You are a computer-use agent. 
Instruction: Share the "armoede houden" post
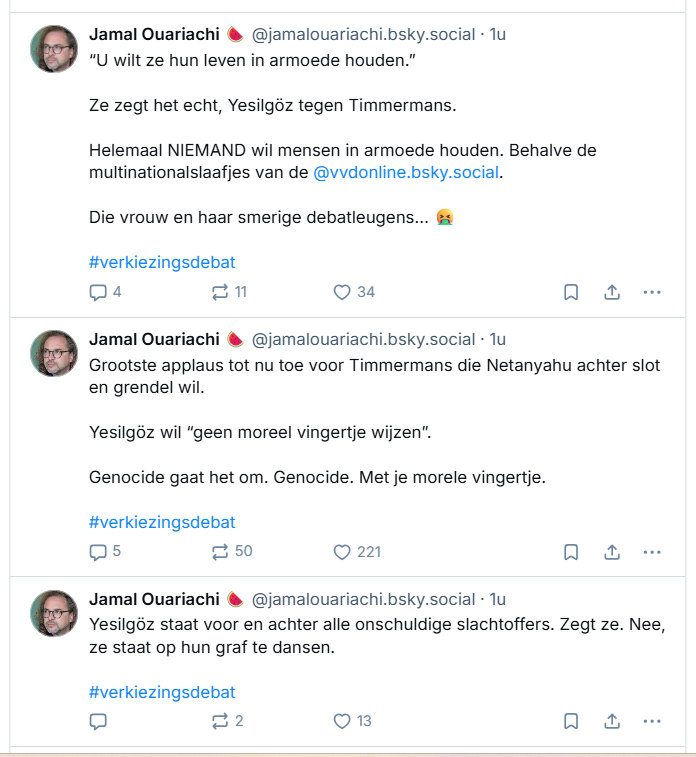click(x=612, y=292)
